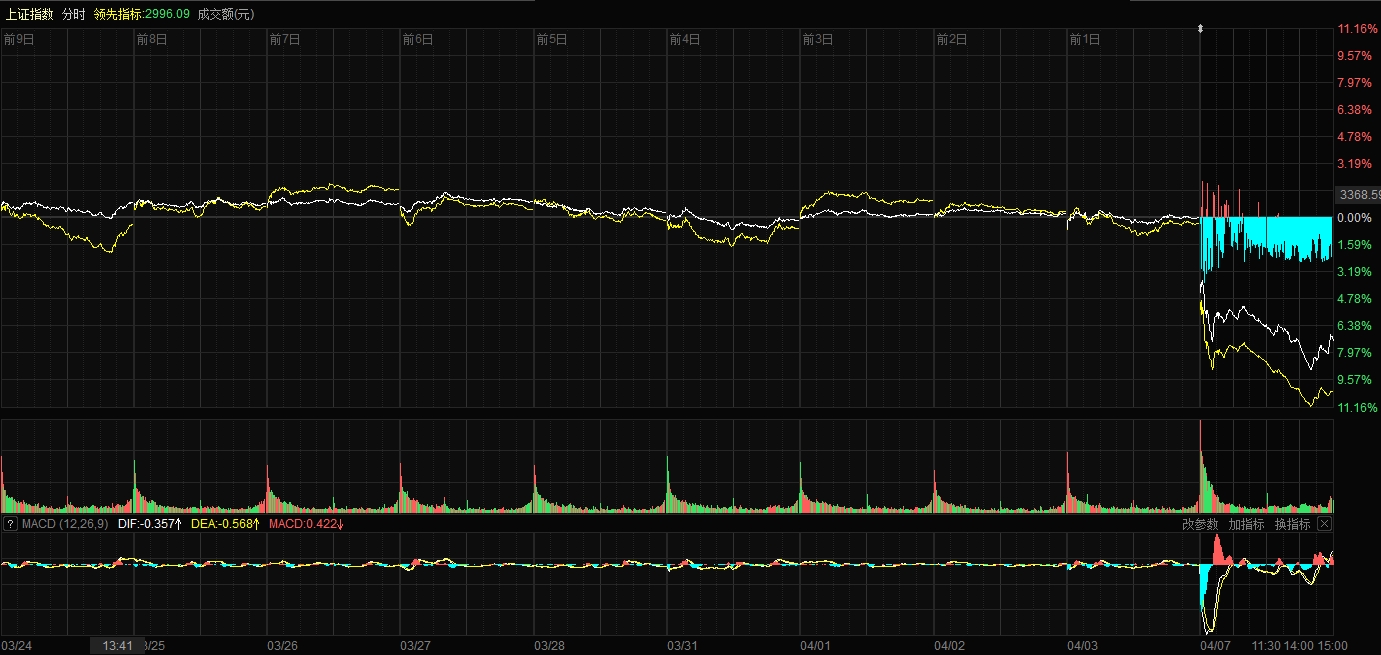The width and height of the screenshot is (1381, 655).
Task: Select the 前9日 day header
Action: click(x=19, y=40)
